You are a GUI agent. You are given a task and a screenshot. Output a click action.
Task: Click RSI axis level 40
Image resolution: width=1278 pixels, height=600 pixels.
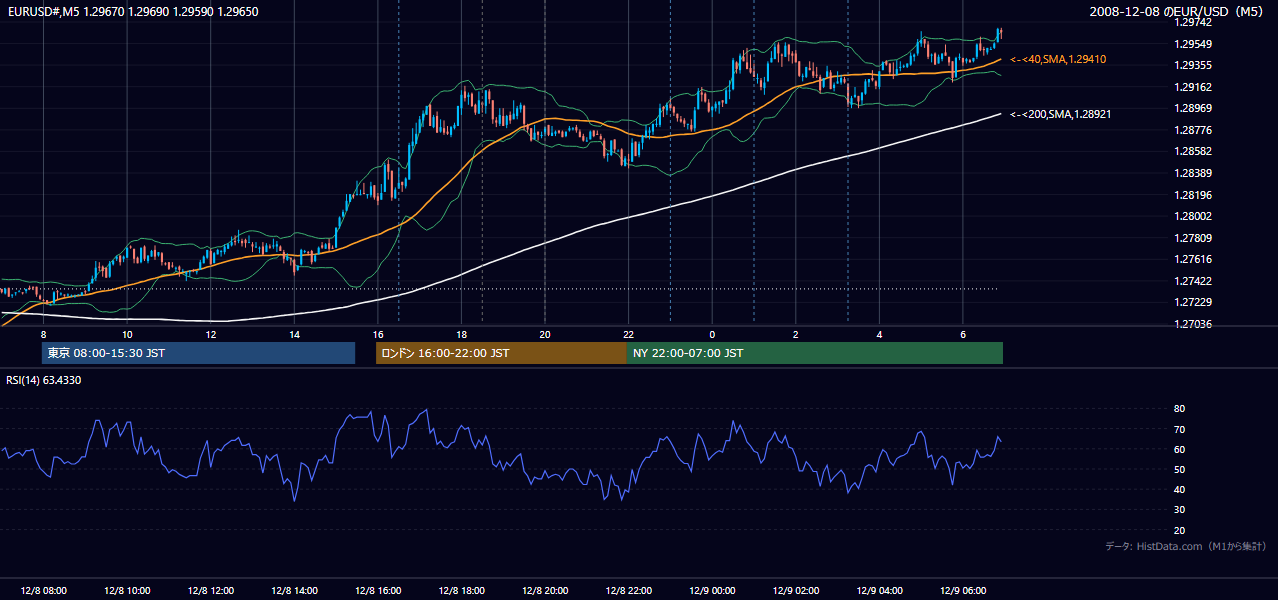point(1179,489)
